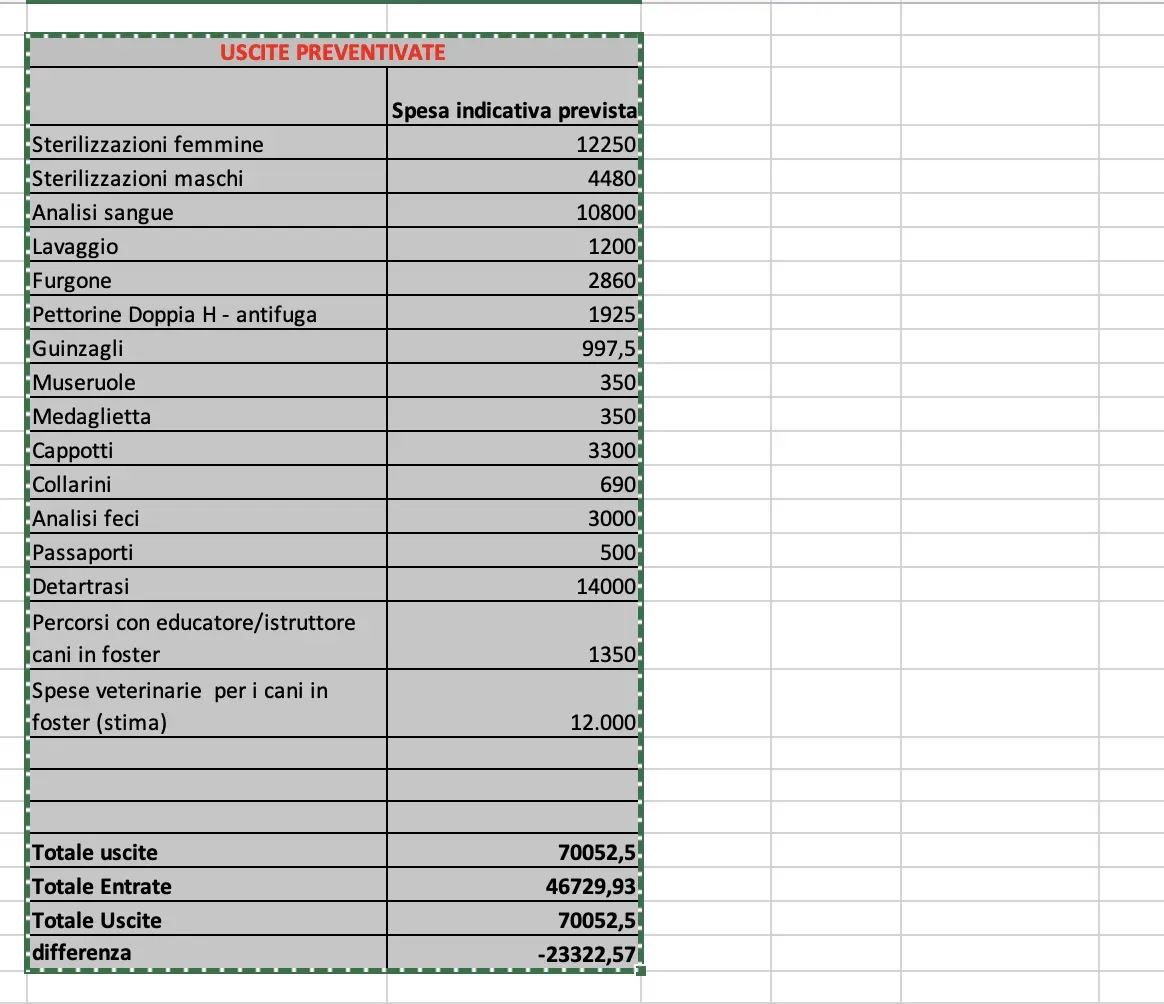1164x1004 pixels.
Task: Click the 46729,93 total income cell
Action: (512, 886)
